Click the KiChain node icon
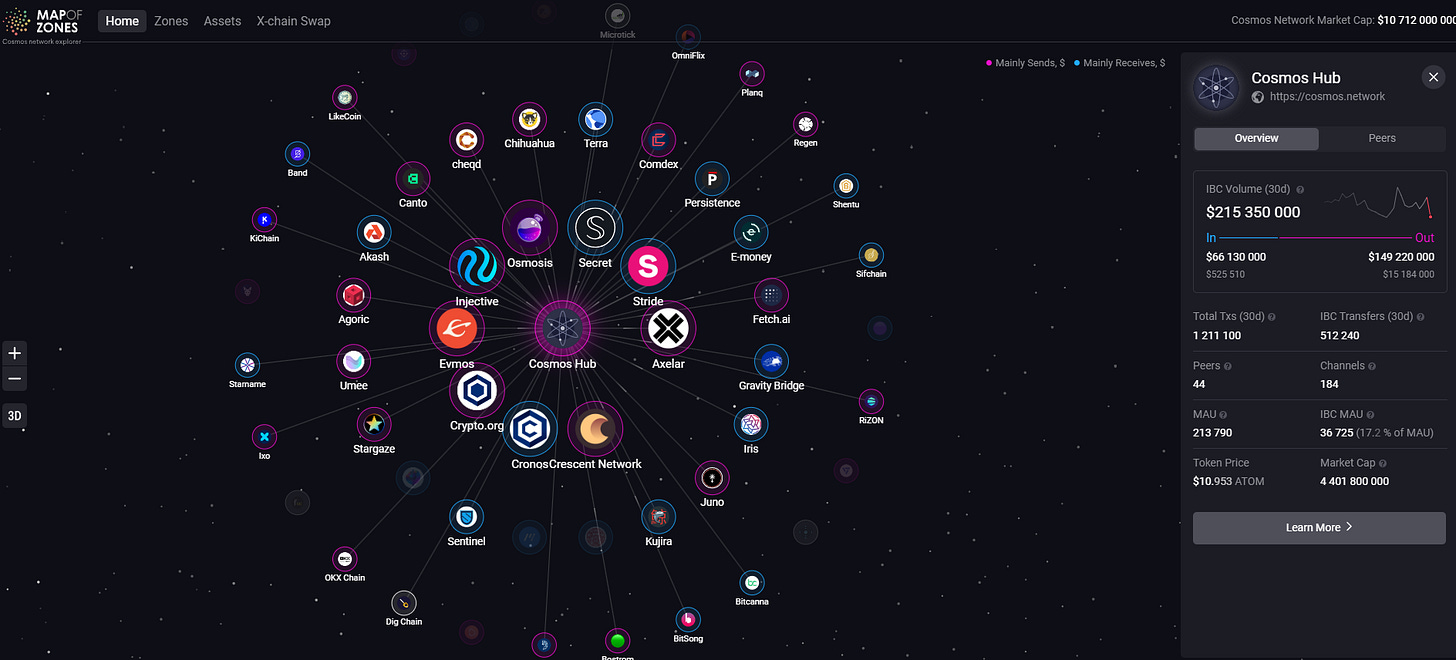1456x660 pixels. 264,220
